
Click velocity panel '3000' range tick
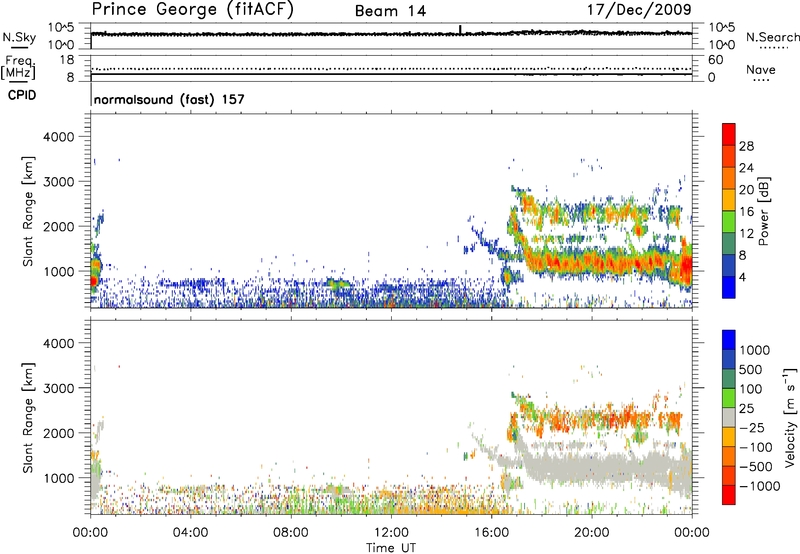pyautogui.click(x=58, y=388)
